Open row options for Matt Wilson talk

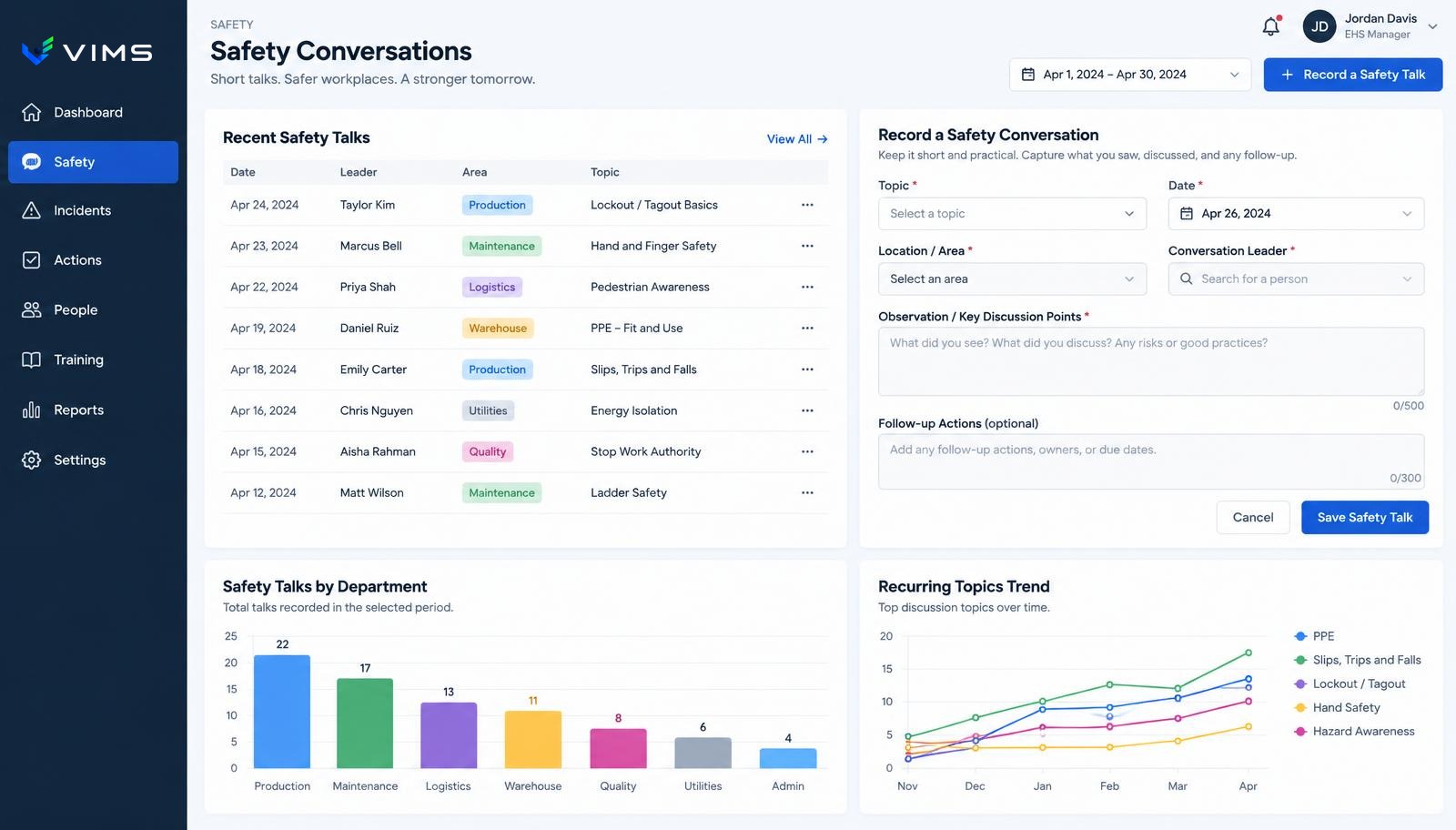[807, 492]
